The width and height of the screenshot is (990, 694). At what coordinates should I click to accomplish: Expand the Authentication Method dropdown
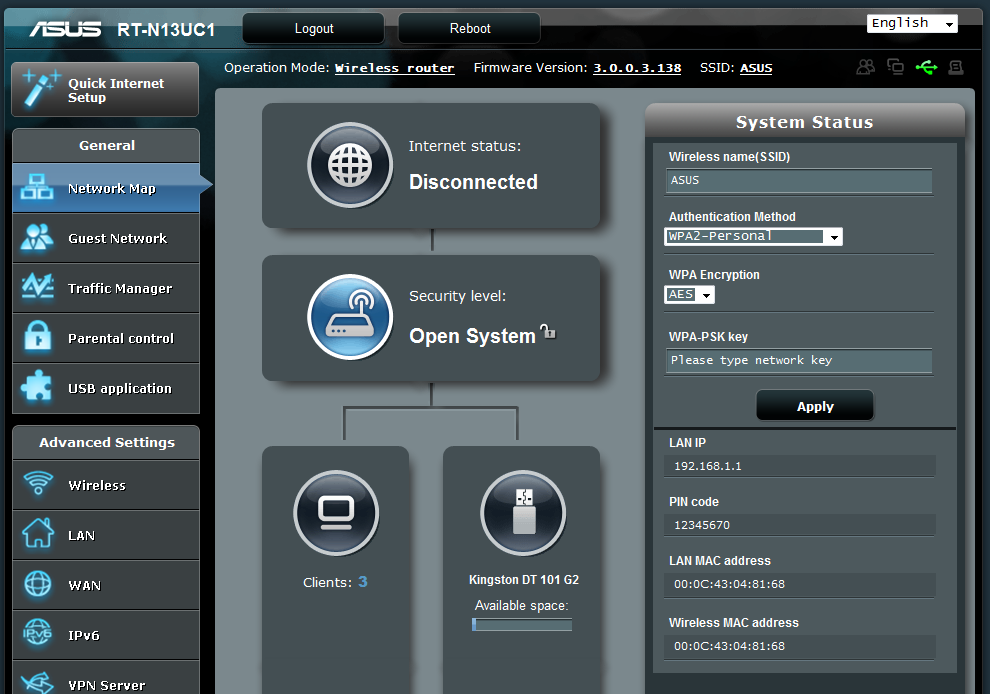tap(753, 236)
